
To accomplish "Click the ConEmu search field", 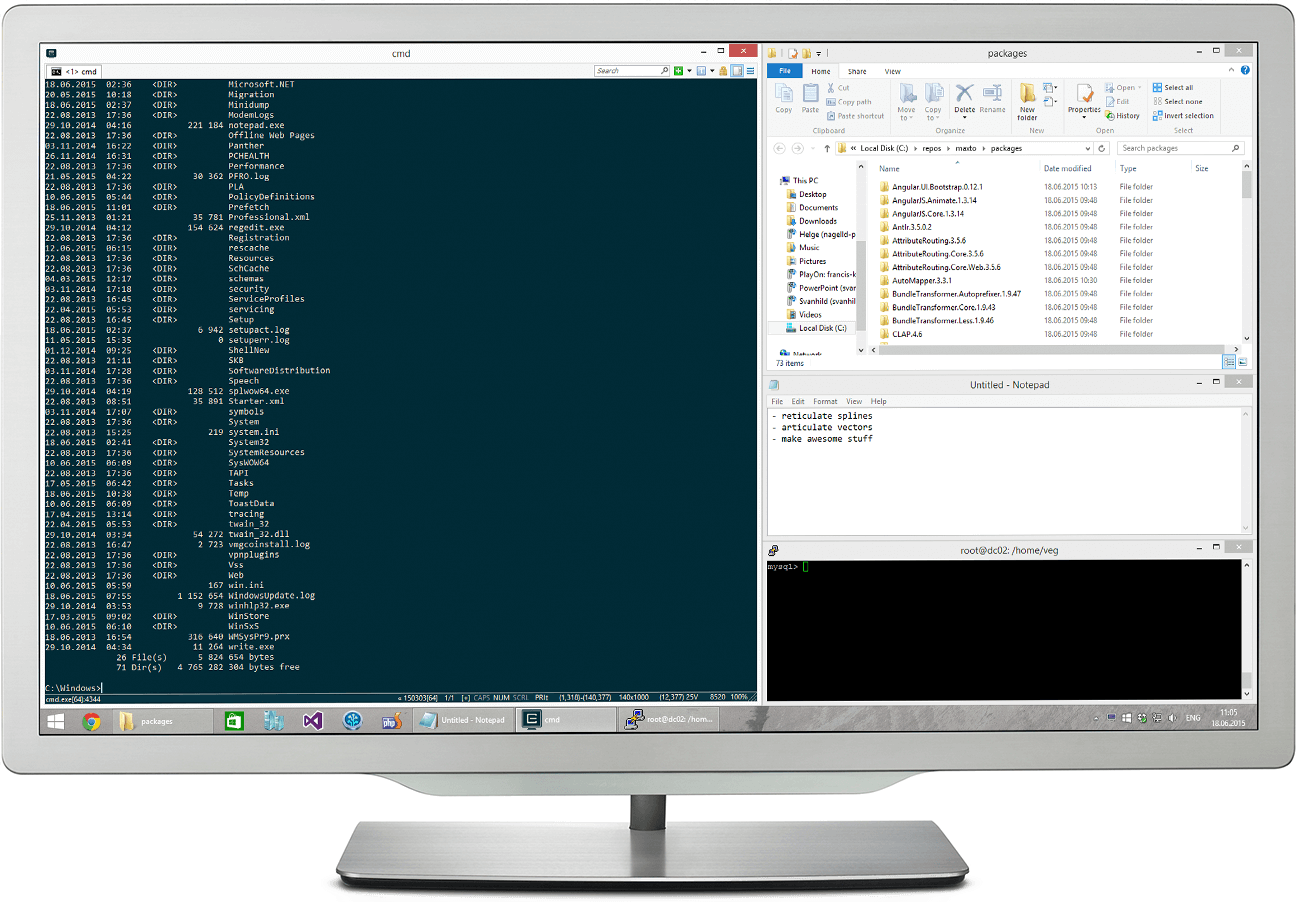I will point(632,71).
